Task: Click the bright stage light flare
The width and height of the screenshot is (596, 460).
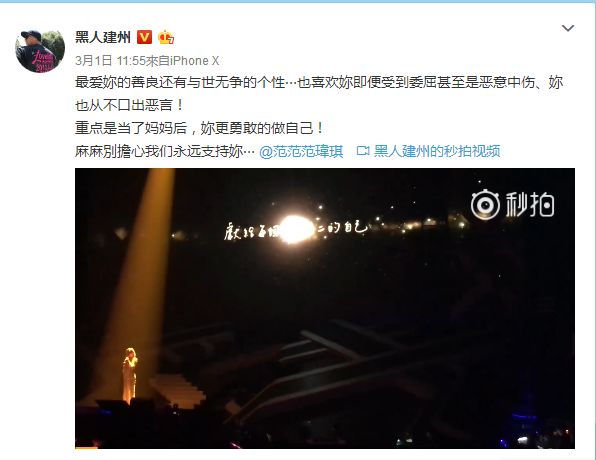Action: pos(297,229)
